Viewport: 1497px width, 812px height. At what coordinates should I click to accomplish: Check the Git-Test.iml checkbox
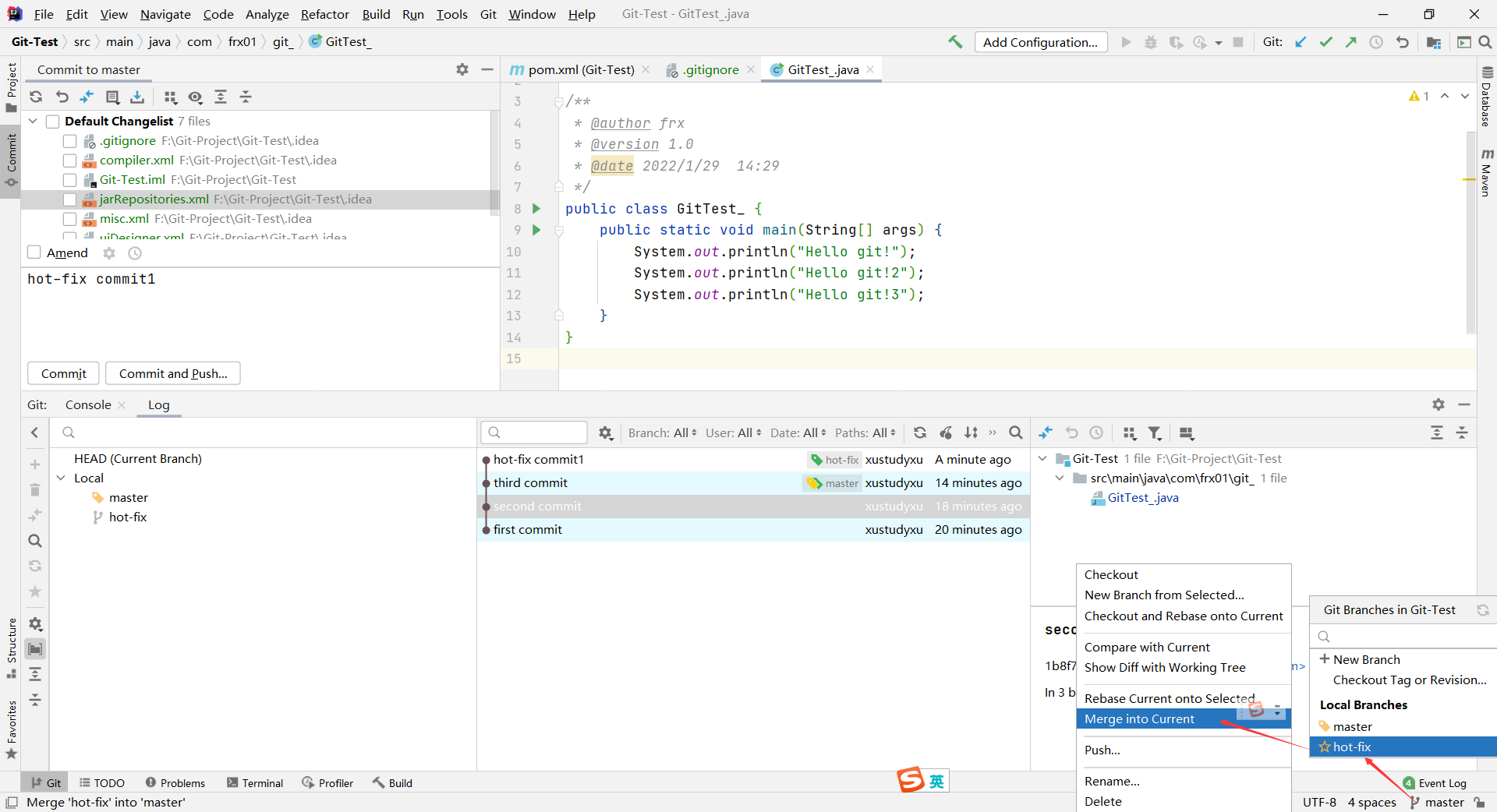click(x=69, y=180)
